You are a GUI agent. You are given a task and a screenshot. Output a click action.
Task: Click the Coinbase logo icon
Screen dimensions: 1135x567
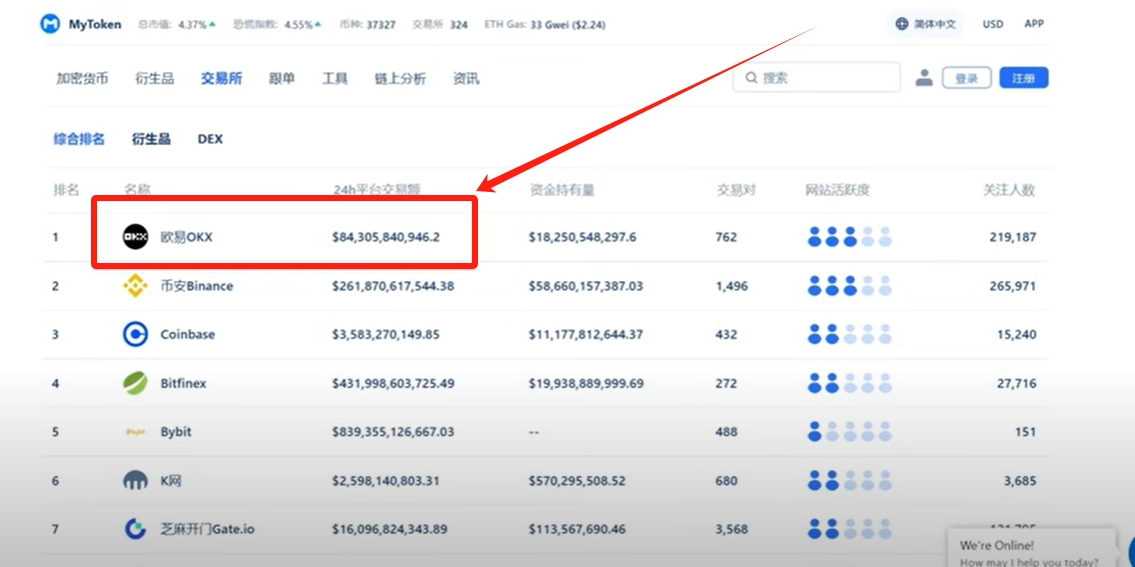point(135,335)
